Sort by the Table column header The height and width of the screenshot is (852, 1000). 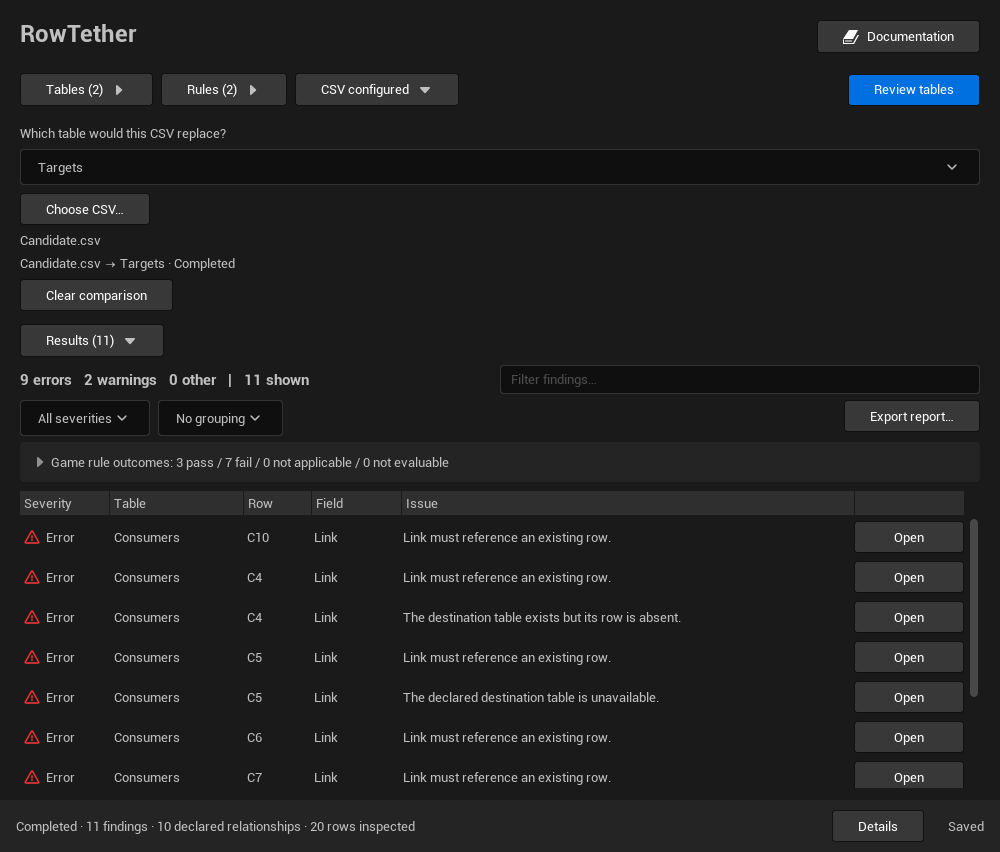pos(176,503)
